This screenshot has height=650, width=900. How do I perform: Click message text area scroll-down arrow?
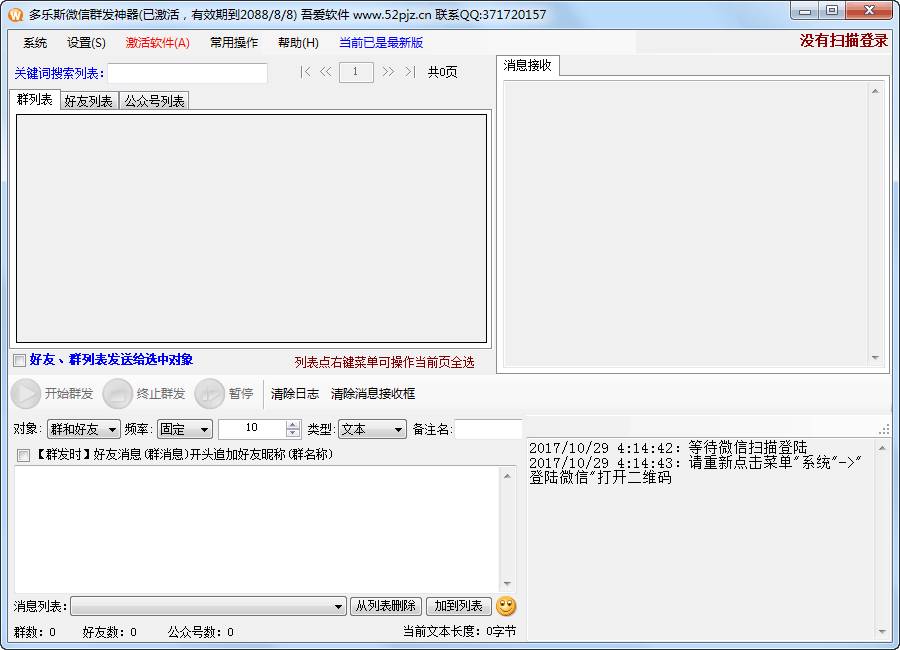point(507,583)
